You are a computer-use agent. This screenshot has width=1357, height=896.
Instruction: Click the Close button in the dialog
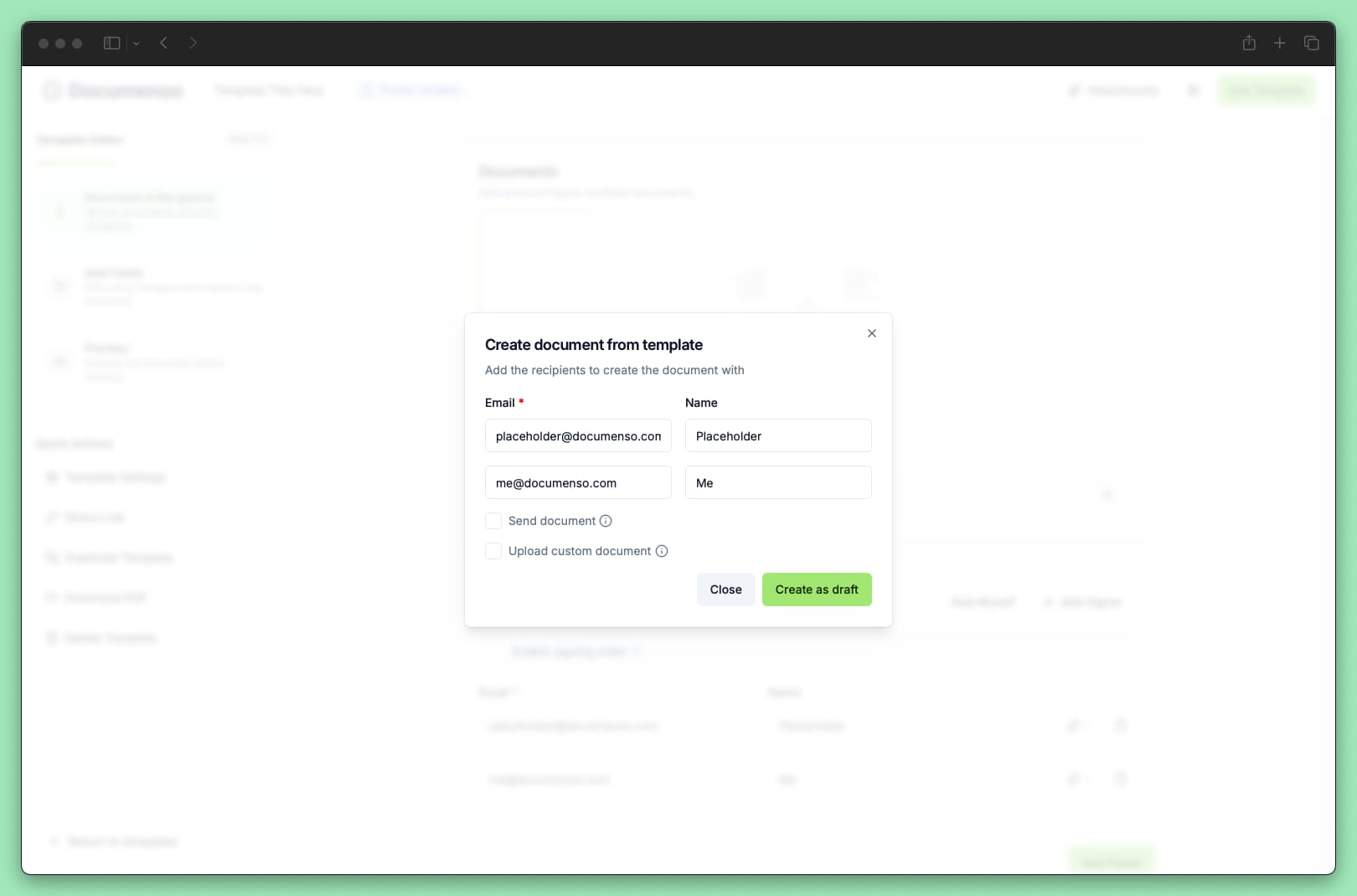(725, 590)
